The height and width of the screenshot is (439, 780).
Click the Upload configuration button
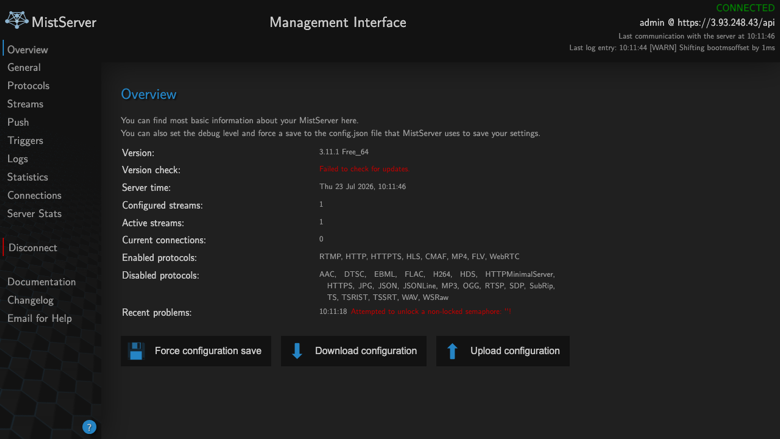click(x=503, y=351)
